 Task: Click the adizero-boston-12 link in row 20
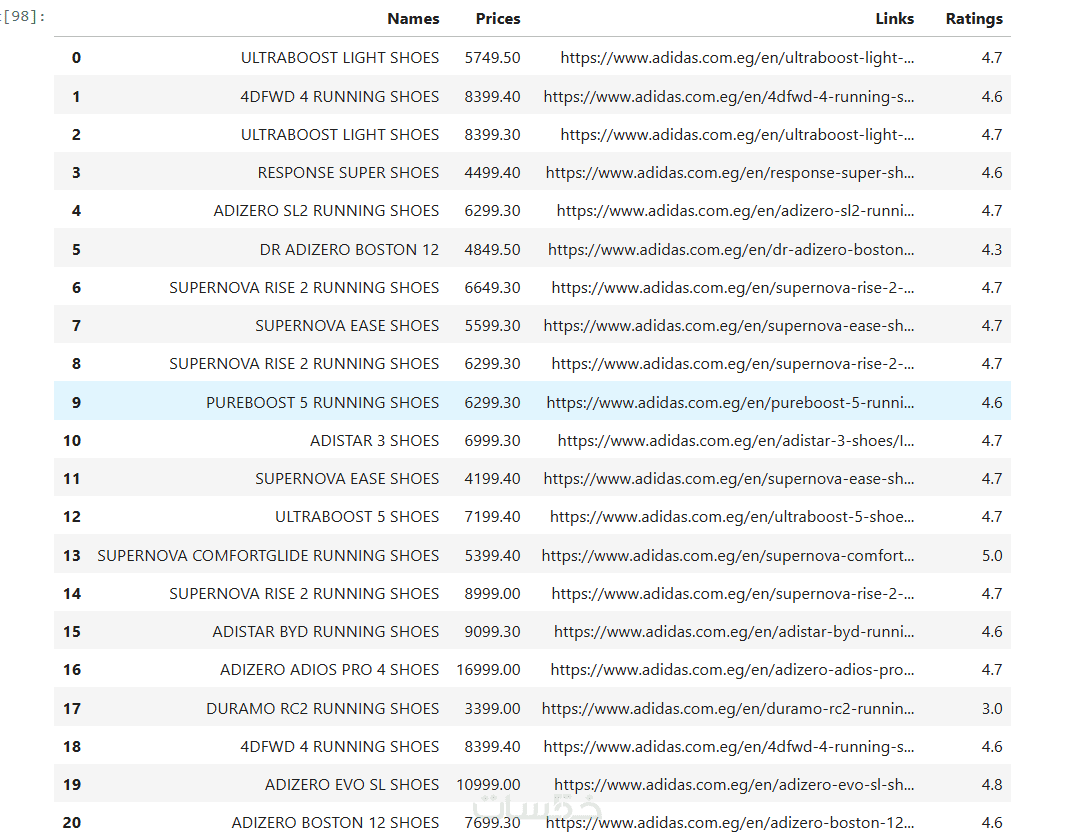[x=729, y=823]
